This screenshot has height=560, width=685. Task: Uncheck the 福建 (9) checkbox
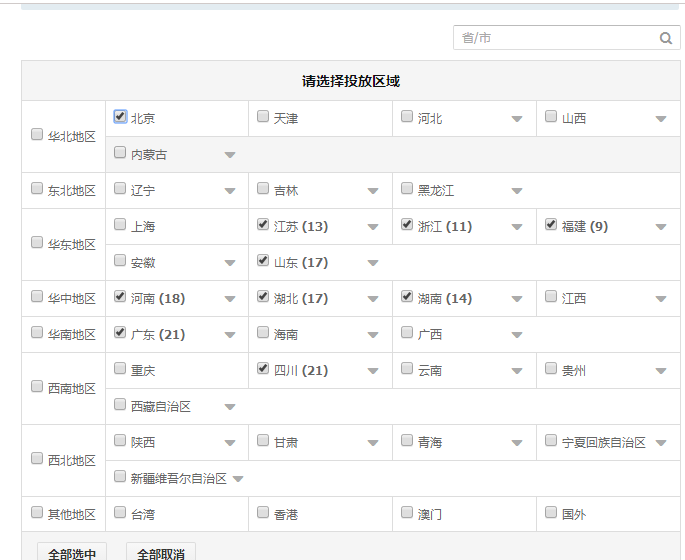pyautogui.click(x=551, y=224)
